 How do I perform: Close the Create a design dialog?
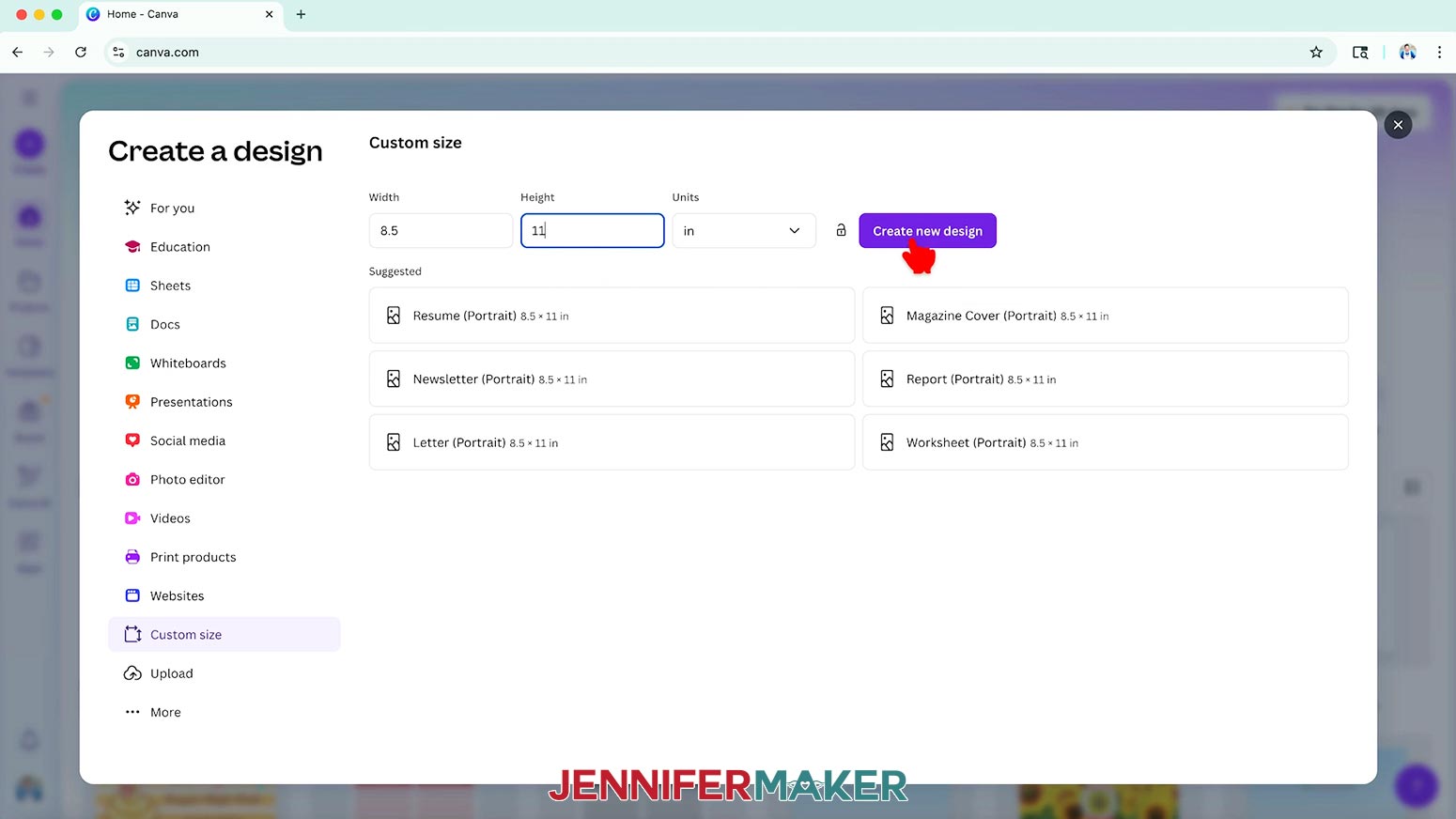1398,125
